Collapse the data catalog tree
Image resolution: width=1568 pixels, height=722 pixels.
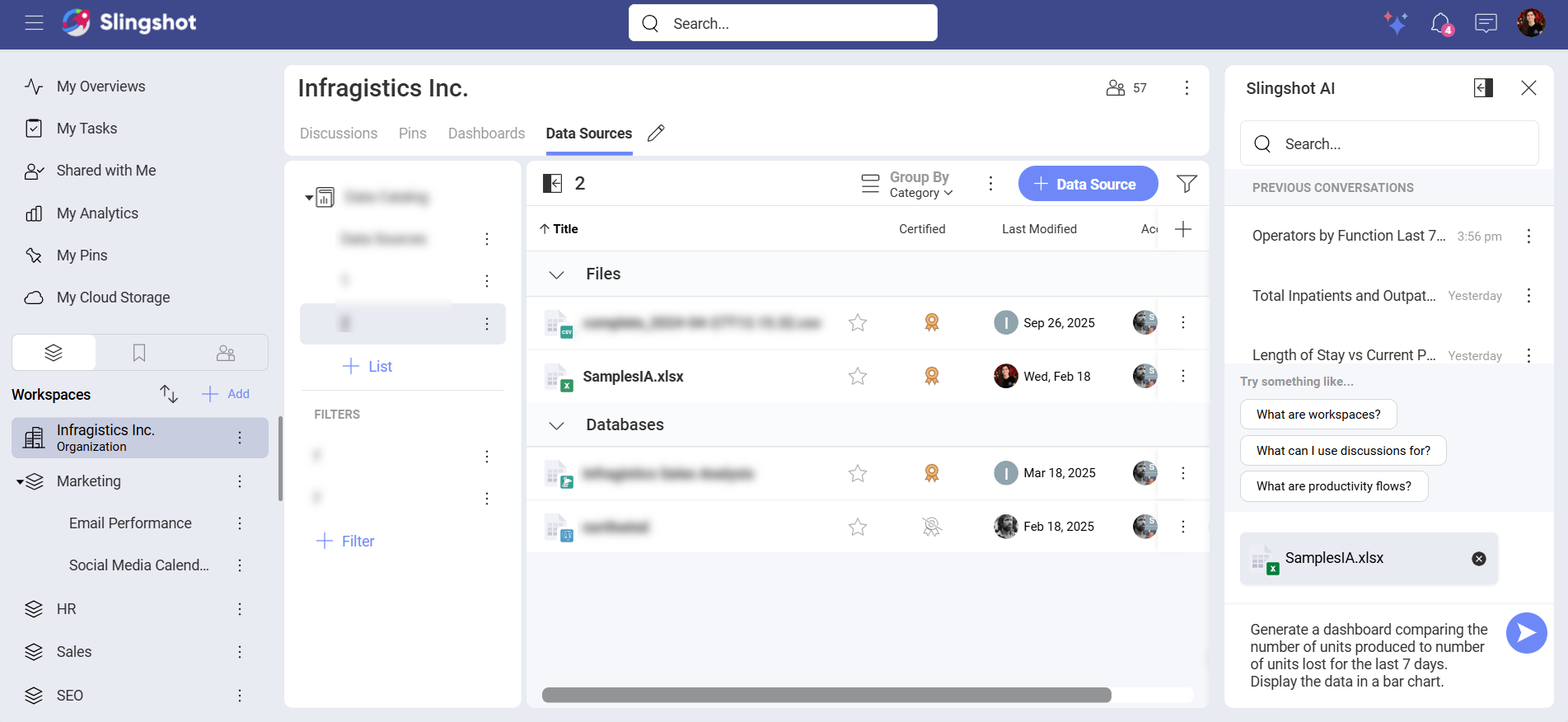pos(309,198)
